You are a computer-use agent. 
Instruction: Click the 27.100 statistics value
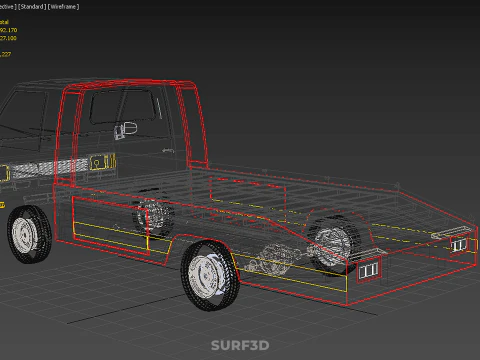(8, 38)
